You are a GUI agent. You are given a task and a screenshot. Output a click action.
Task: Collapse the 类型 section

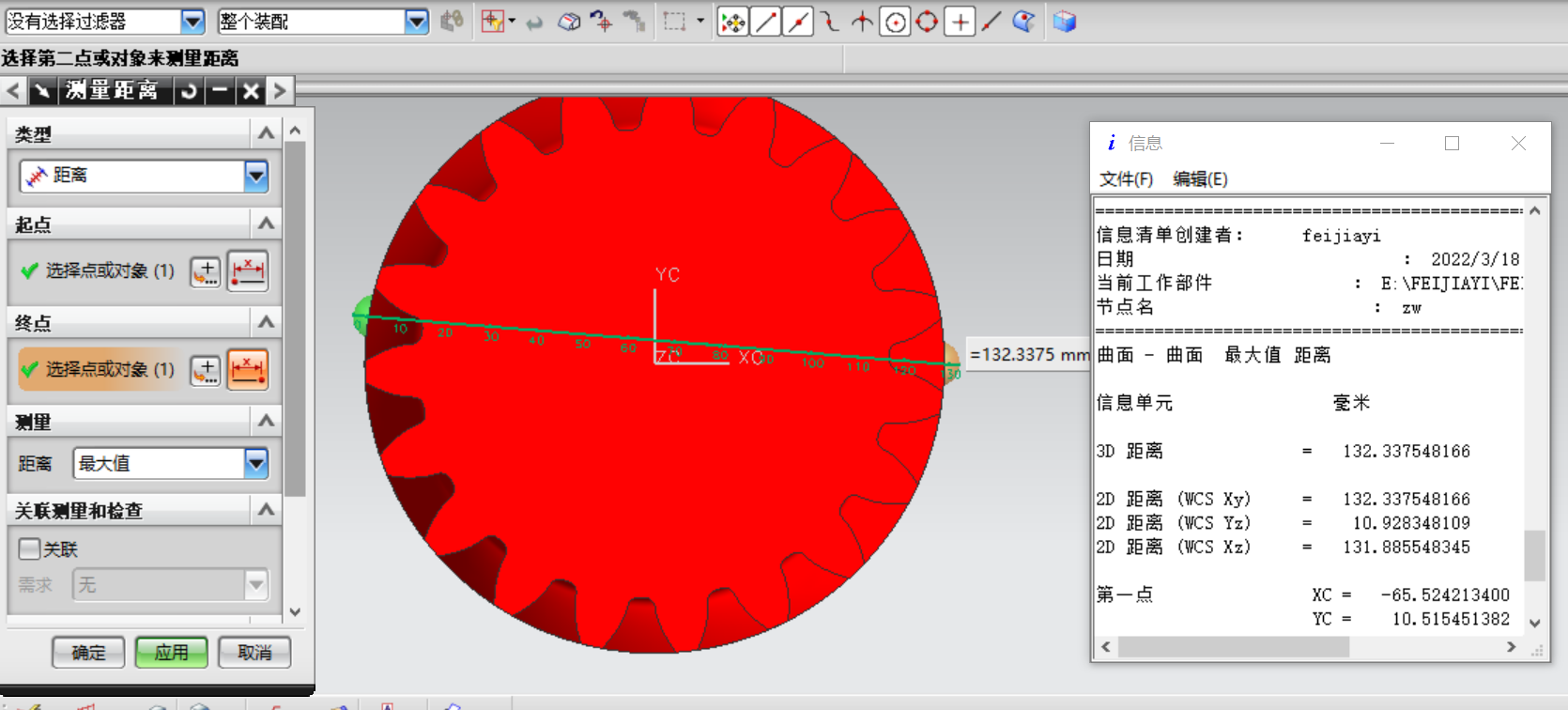(x=267, y=133)
